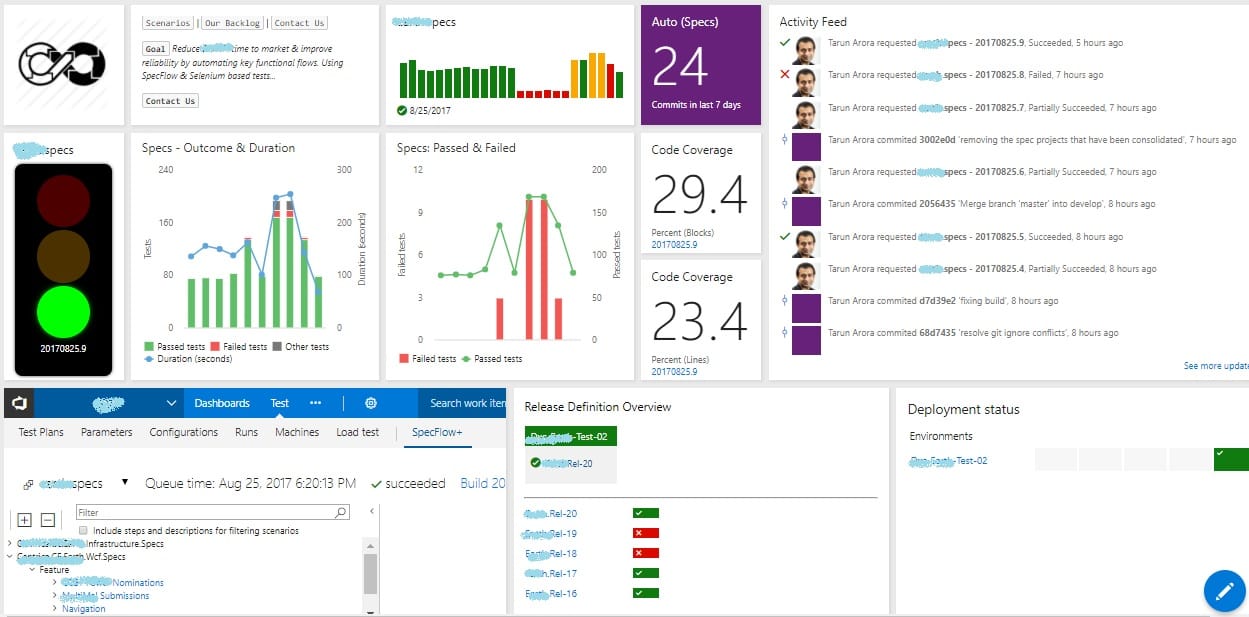This screenshot has height=617, width=1249.
Task: Expand the Navigation tree node
Action: coord(55,609)
